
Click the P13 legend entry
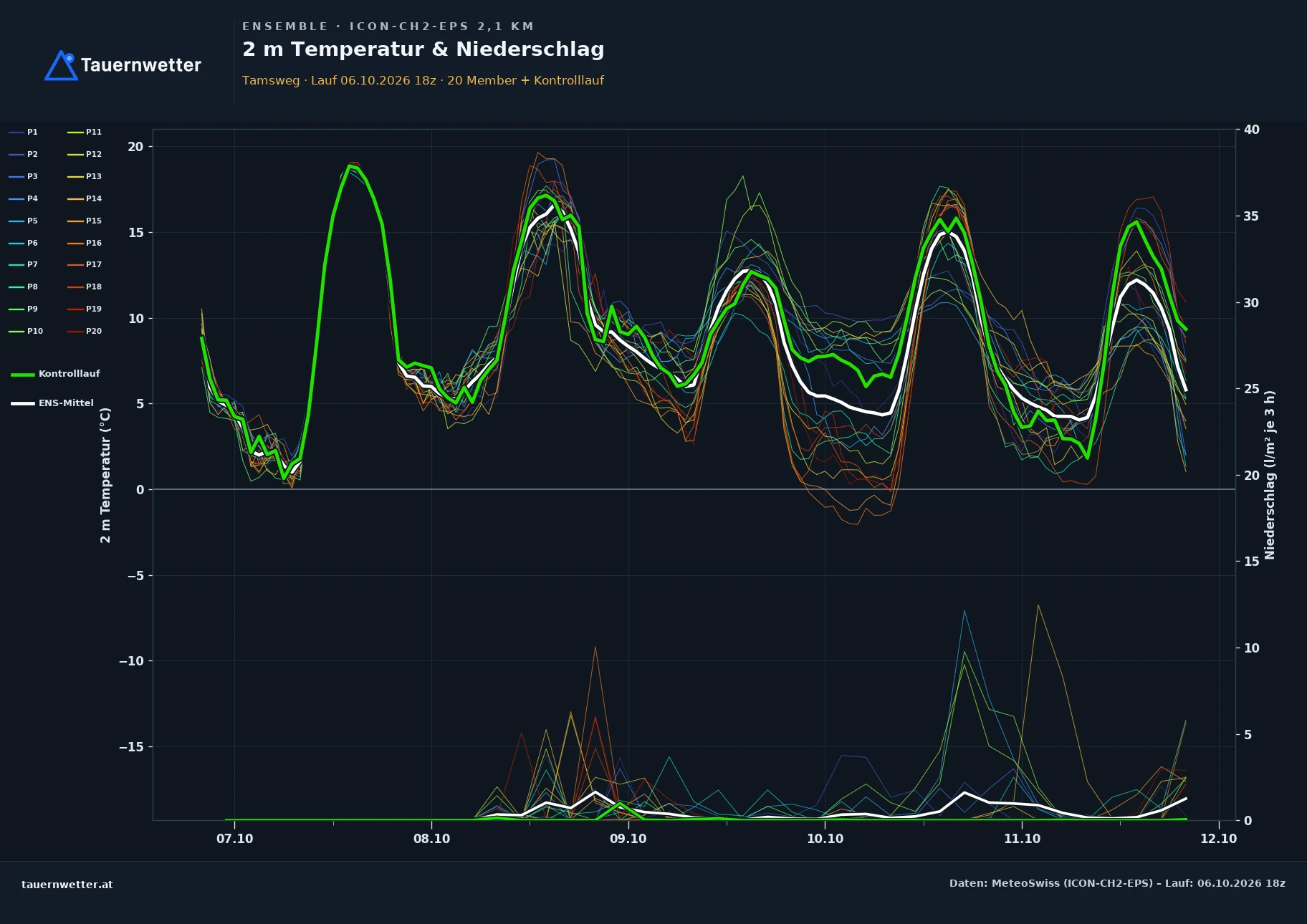tap(85, 176)
